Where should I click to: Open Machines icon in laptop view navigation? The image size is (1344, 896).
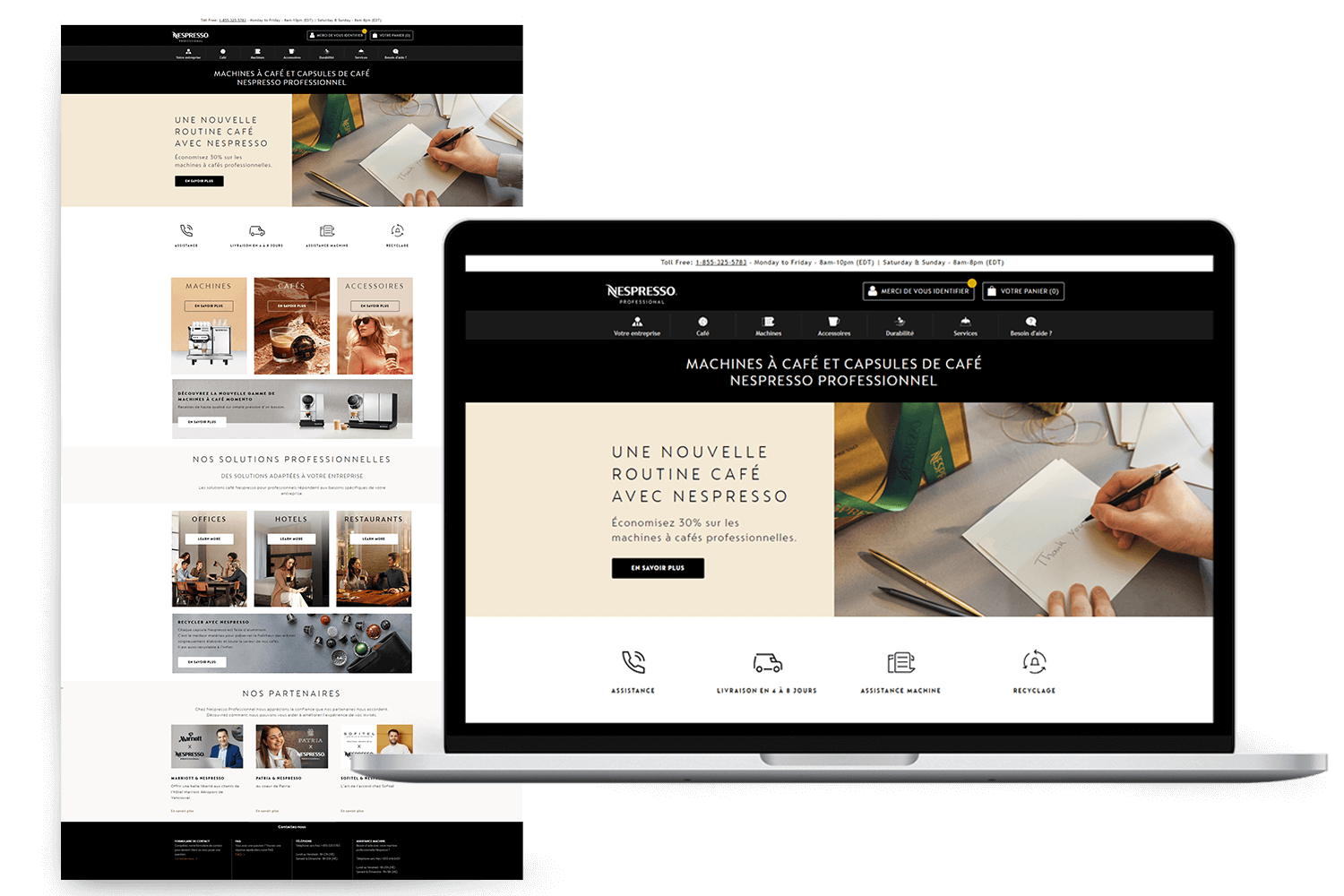point(769,321)
